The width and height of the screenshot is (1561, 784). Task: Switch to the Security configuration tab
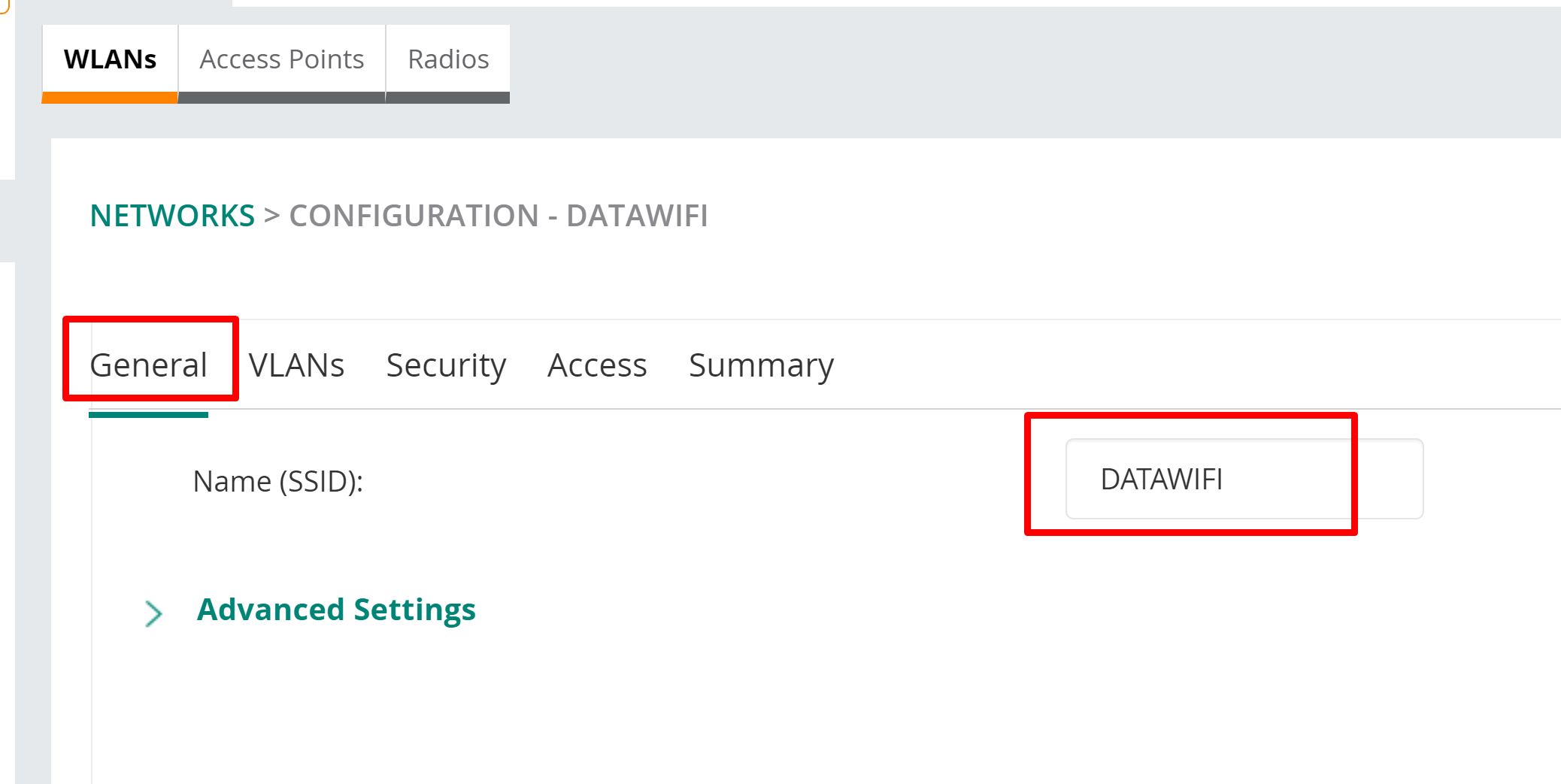tap(446, 365)
